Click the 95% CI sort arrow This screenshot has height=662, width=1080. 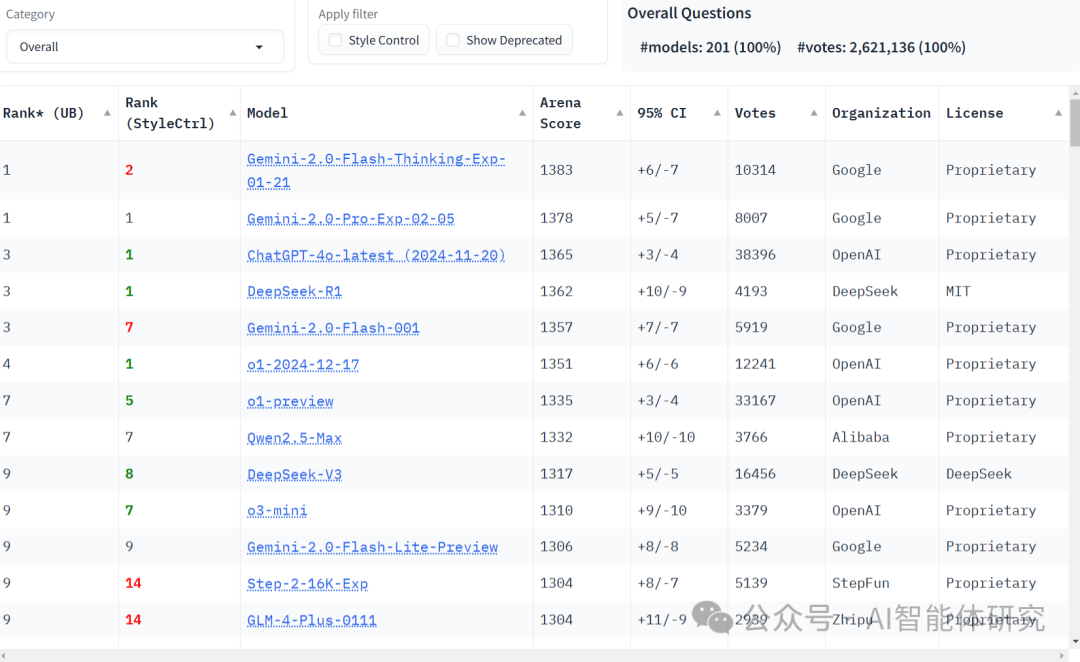click(717, 113)
